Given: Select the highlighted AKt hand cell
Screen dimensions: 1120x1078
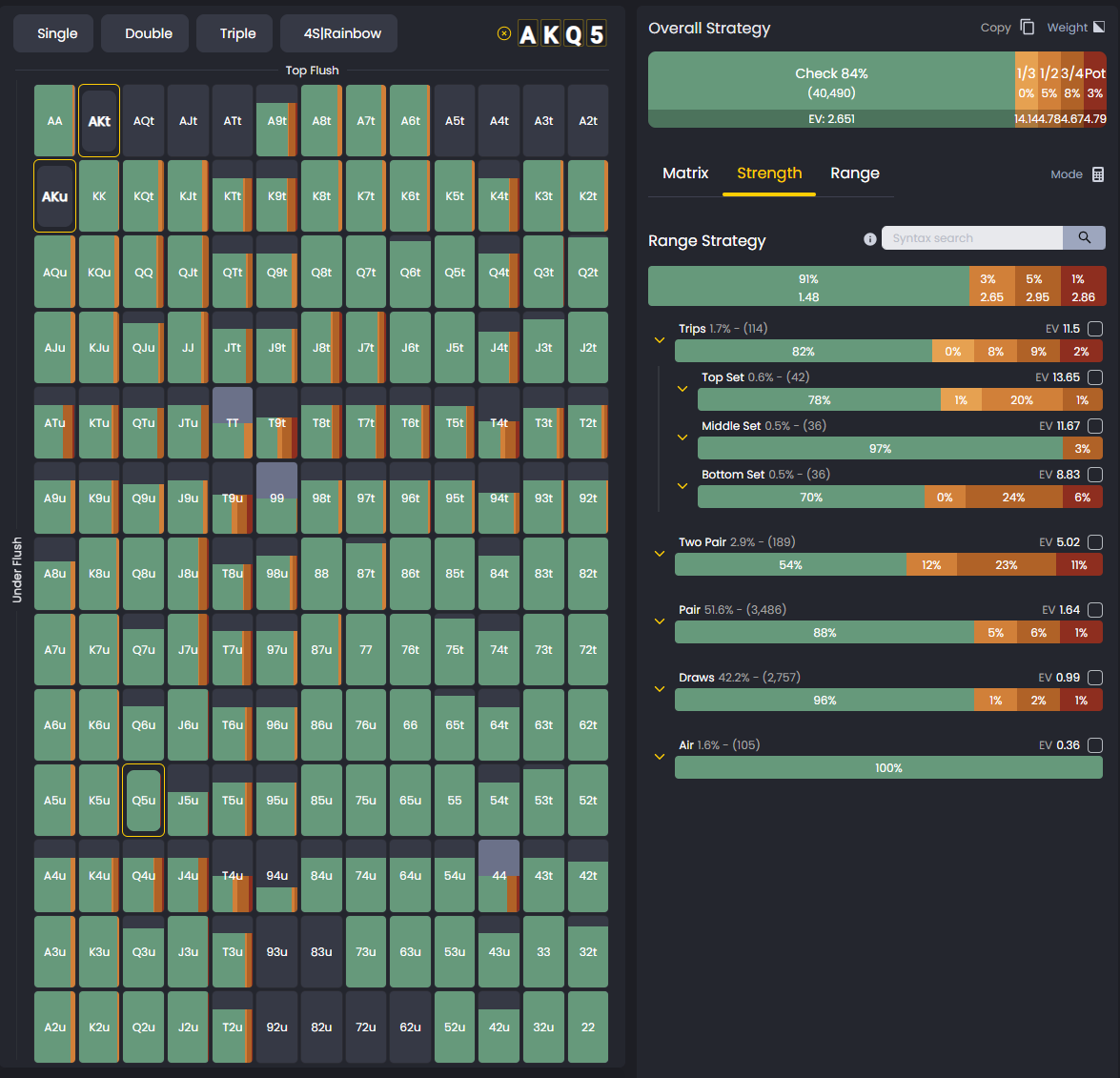Looking at the screenshot, I should (98, 120).
